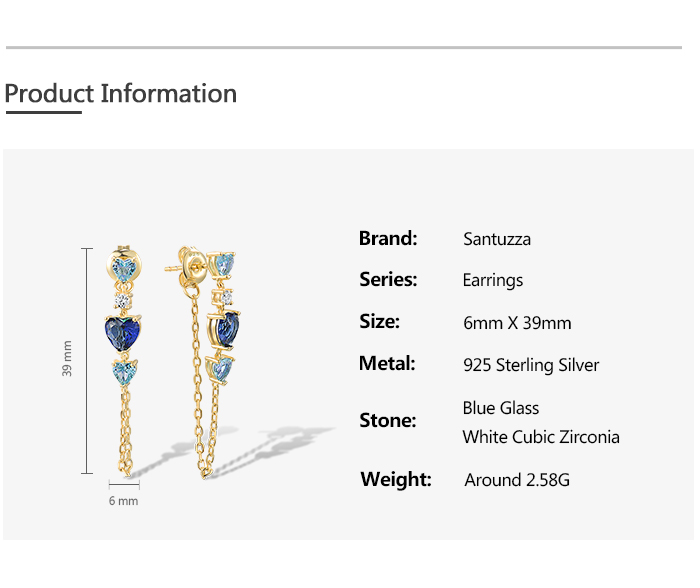
Task: Click the Earrings series value
Action: [493, 281]
